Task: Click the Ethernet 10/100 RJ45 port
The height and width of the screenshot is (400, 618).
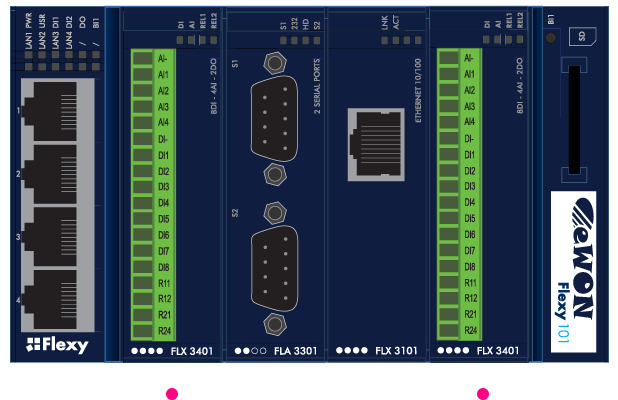Action: pyautogui.click(x=376, y=145)
